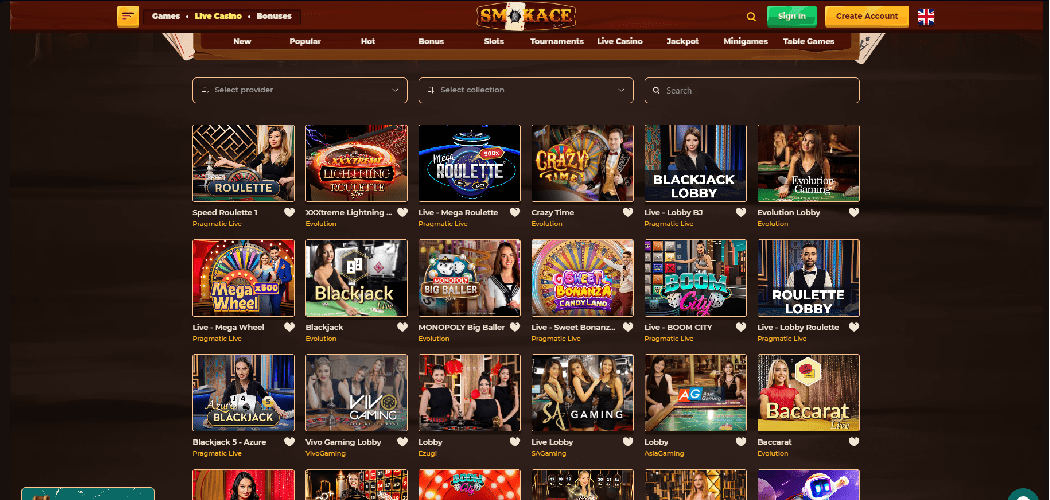
Task: Select the Tournaments tab
Action: (557, 42)
